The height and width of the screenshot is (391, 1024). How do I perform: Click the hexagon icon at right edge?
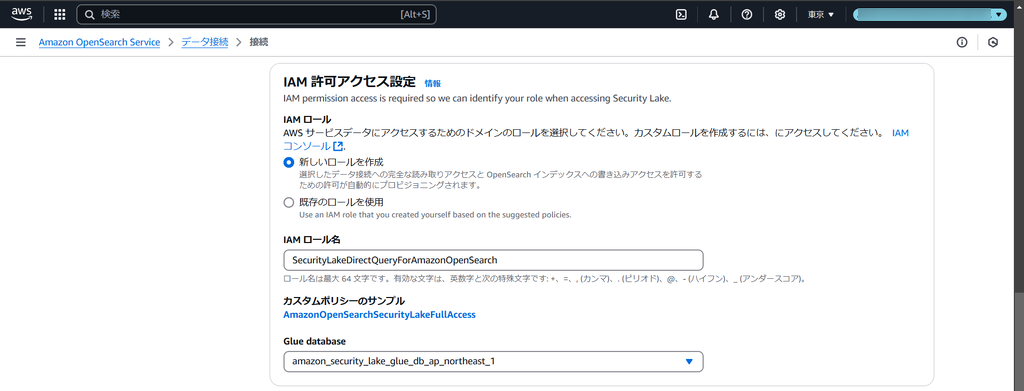click(x=993, y=42)
